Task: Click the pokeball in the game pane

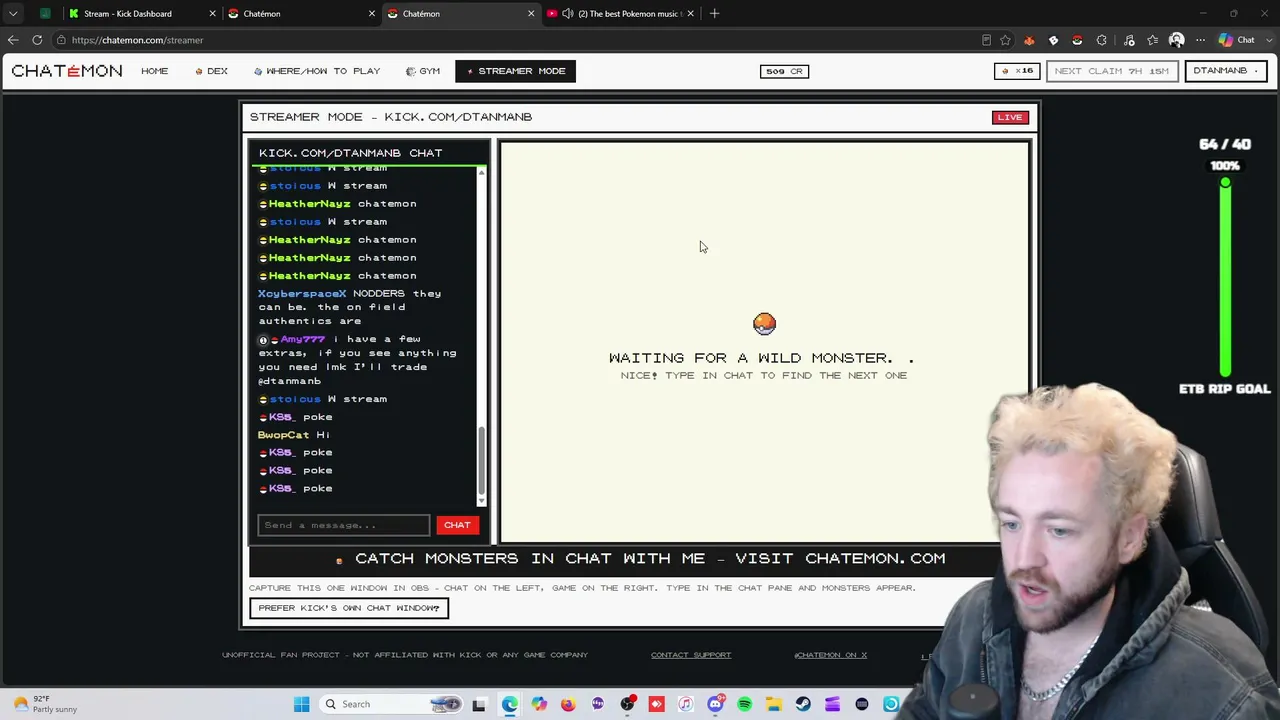Action: (764, 324)
